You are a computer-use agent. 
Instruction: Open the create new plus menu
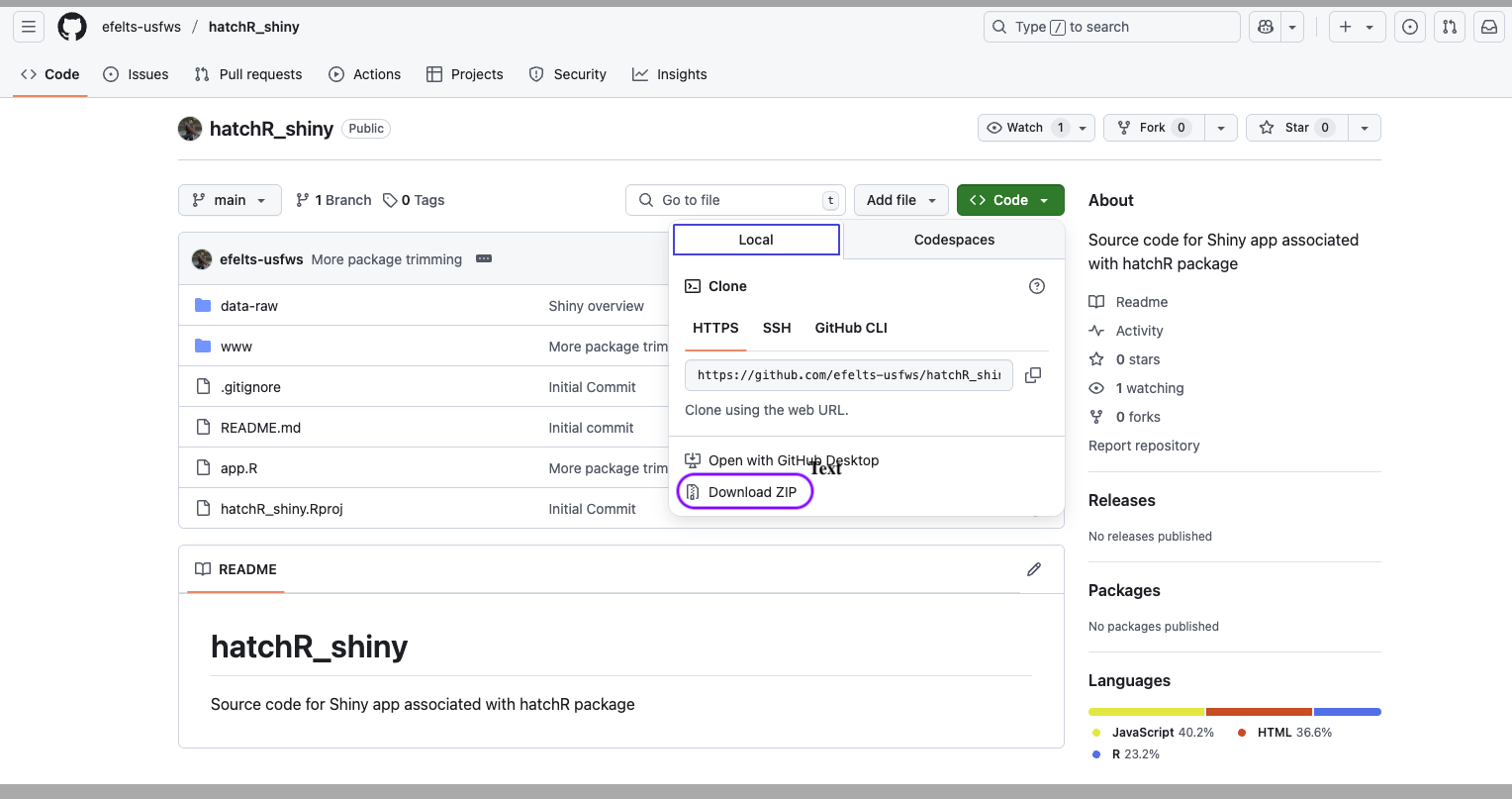(1356, 27)
